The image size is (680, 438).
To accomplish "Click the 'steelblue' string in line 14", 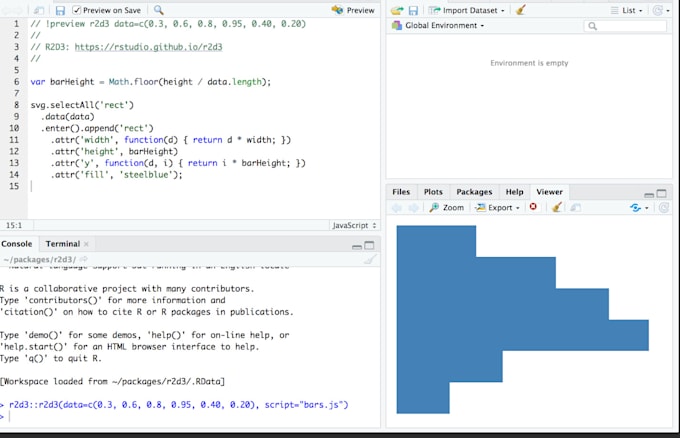I will (146, 175).
